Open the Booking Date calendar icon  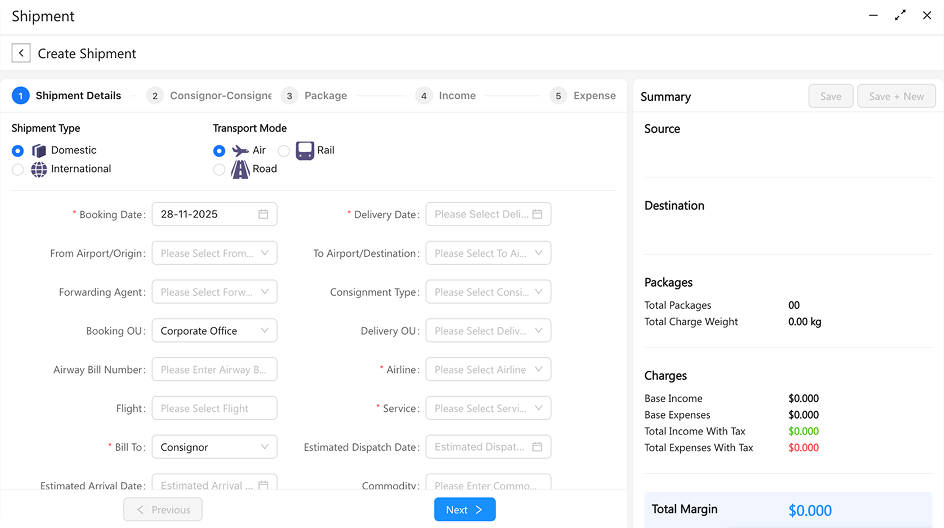click(x=263, y=214)
